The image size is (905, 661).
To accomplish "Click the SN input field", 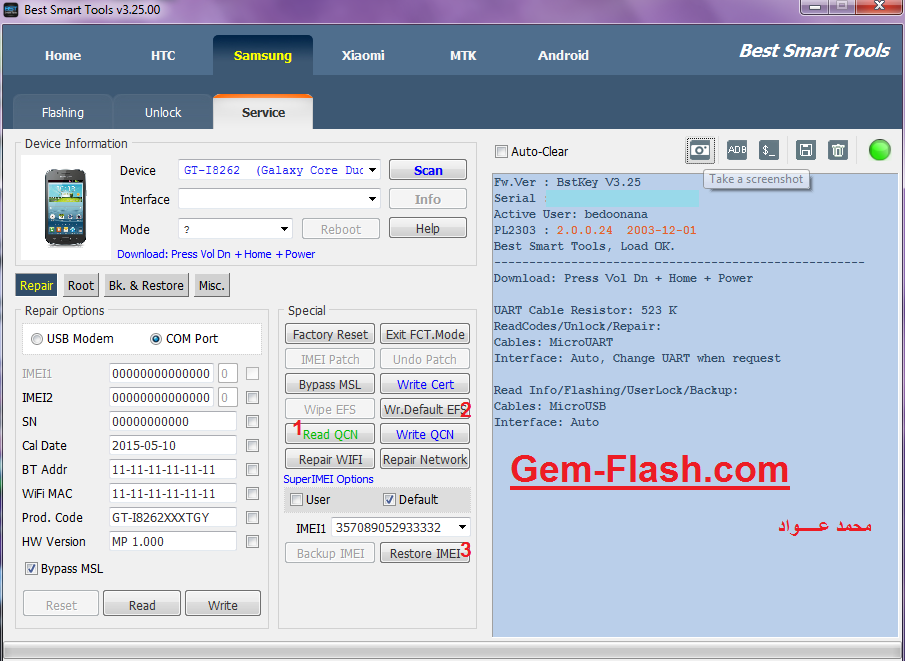I will pos(173,421).
